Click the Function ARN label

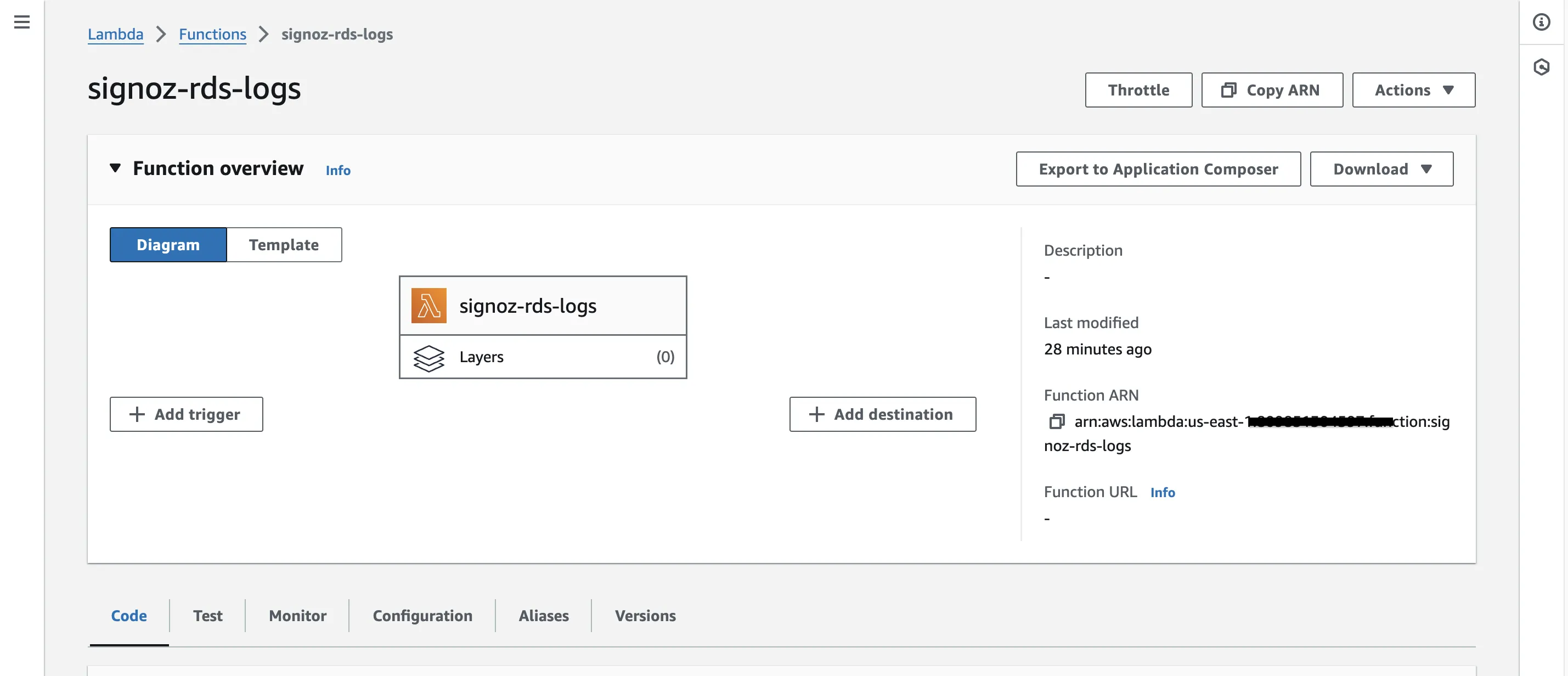point(1091,395)
